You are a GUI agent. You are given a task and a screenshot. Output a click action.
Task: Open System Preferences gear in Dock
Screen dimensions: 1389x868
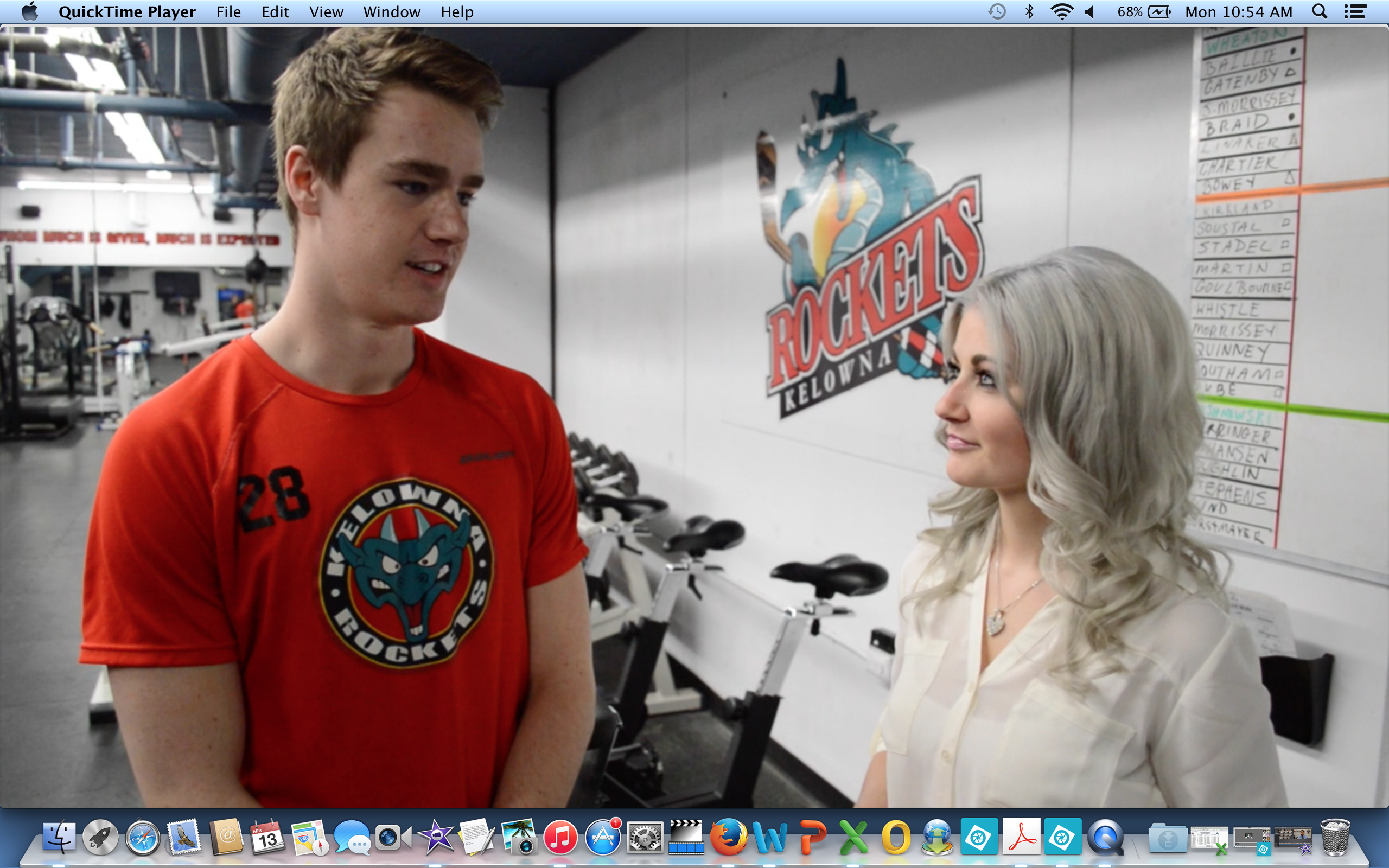tap(645, 838)
